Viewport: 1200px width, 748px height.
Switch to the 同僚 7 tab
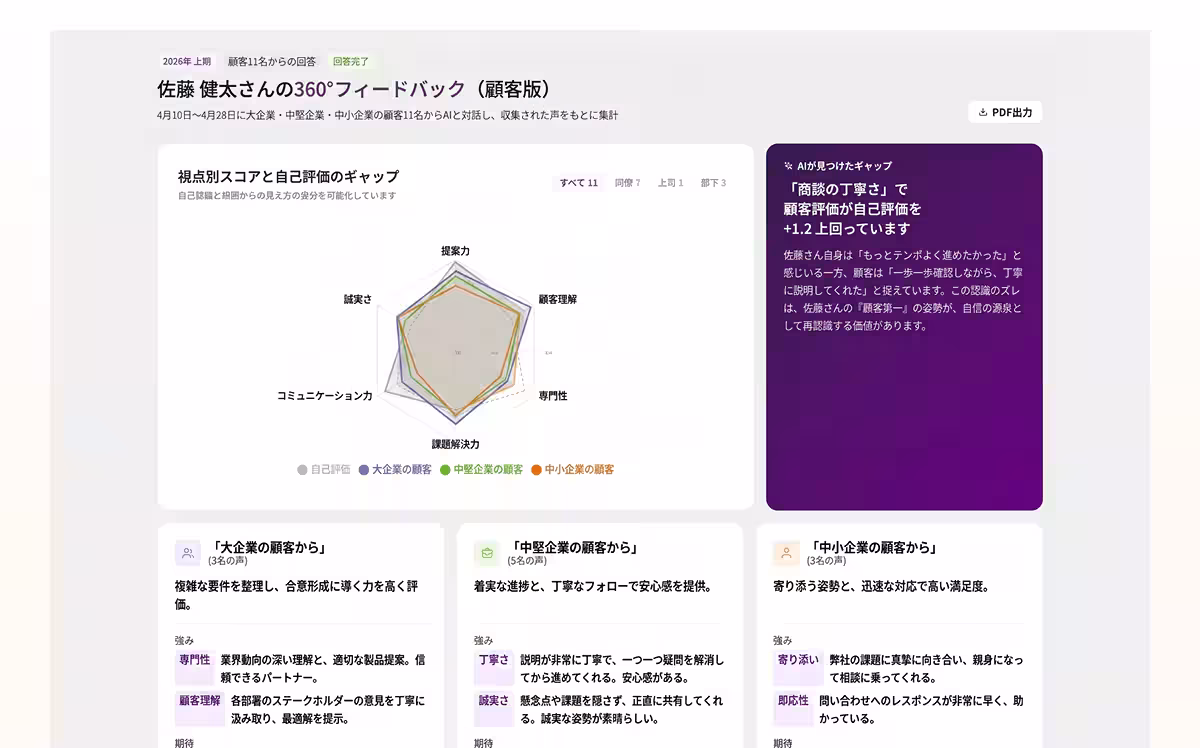[x=628, y=183]
